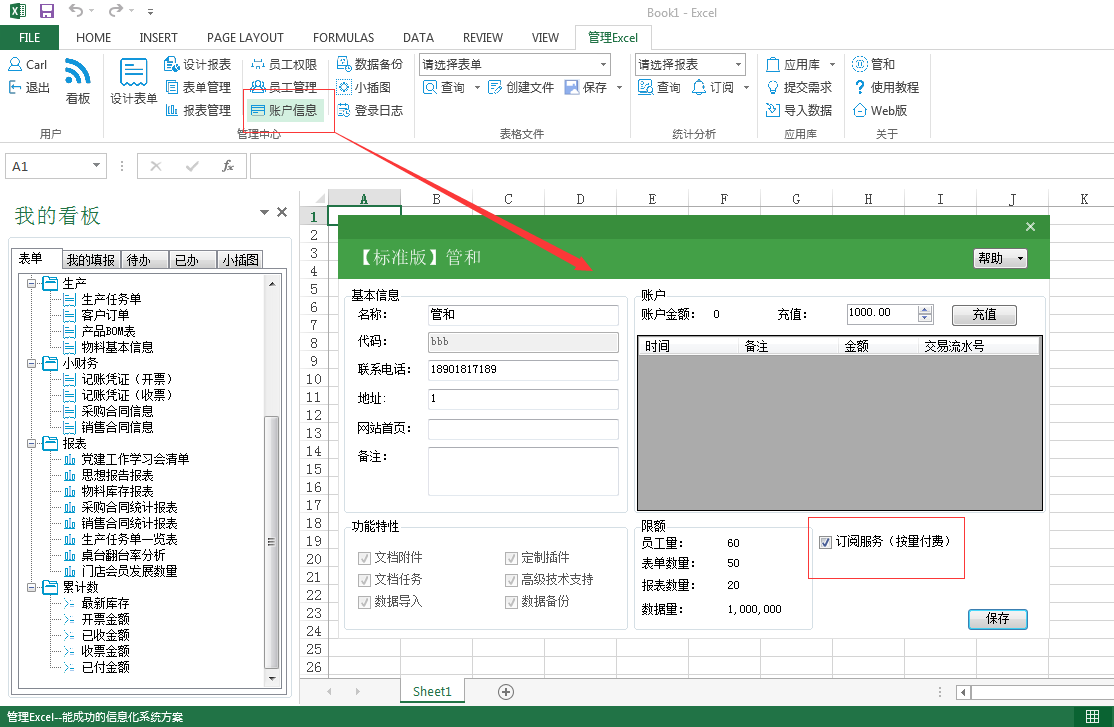Screen dimensions: 1114x727
Task: Click the tree panel vertical scrollbar
Action: coord(271,542)
